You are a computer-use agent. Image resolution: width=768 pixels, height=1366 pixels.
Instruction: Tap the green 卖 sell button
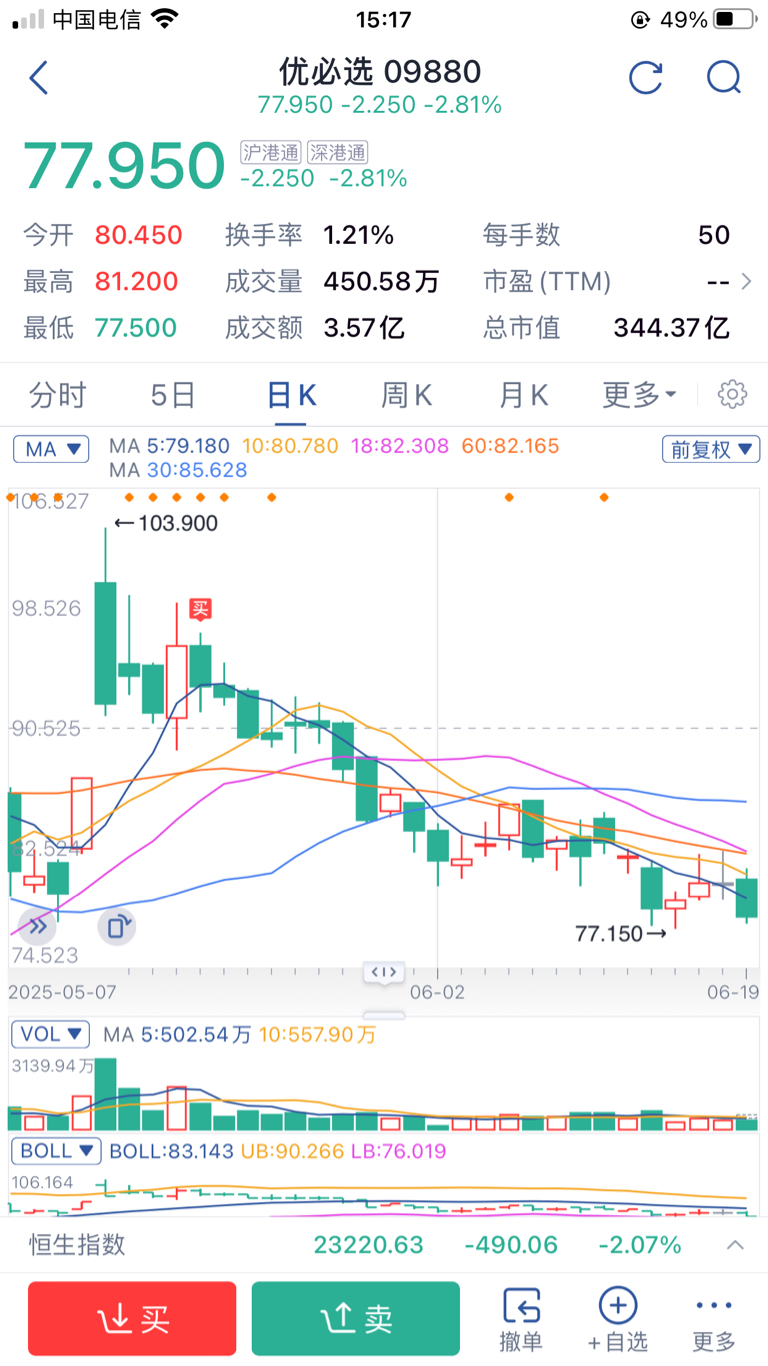pyautogui.click(x=356, y=1319)
